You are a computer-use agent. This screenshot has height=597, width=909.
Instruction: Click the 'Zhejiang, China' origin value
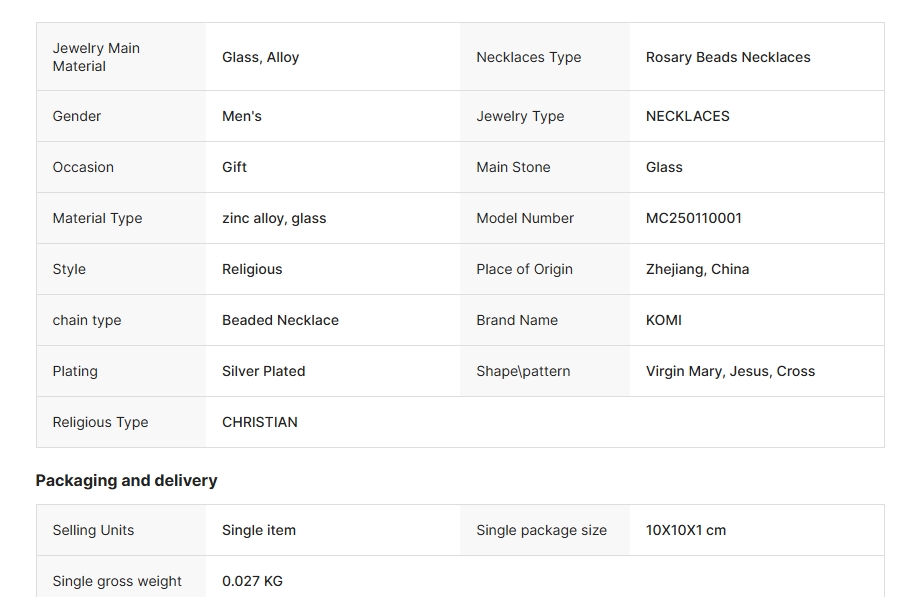coord(697,269)
